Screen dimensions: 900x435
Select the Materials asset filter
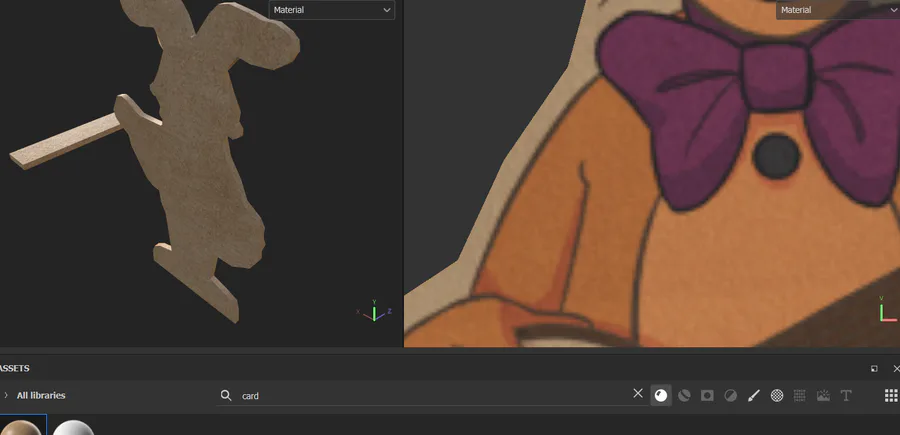[x=661, y=395]
